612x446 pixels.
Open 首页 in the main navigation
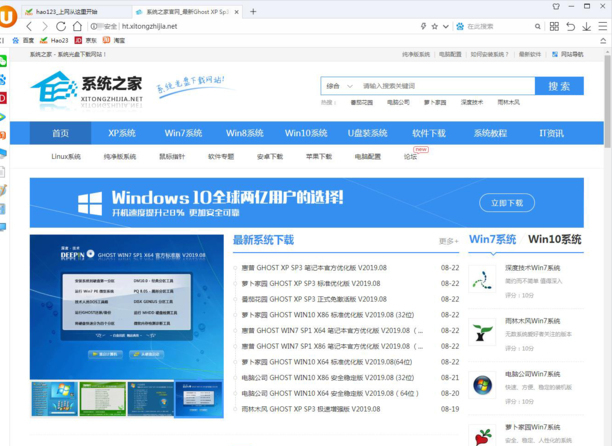(x=60, y=133)
